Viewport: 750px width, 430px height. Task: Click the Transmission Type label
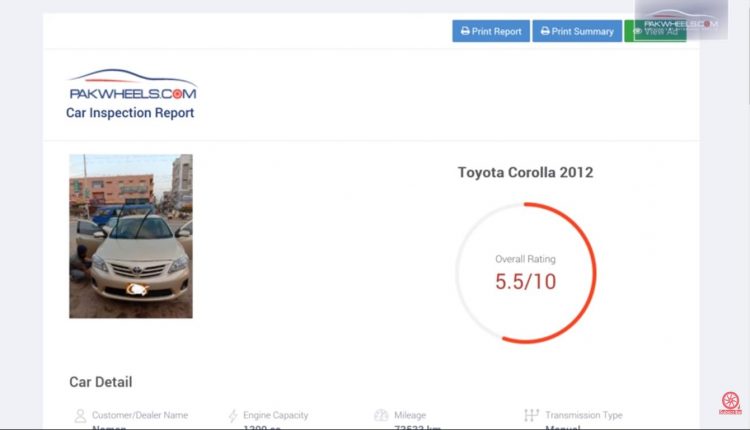coord(584,415)
